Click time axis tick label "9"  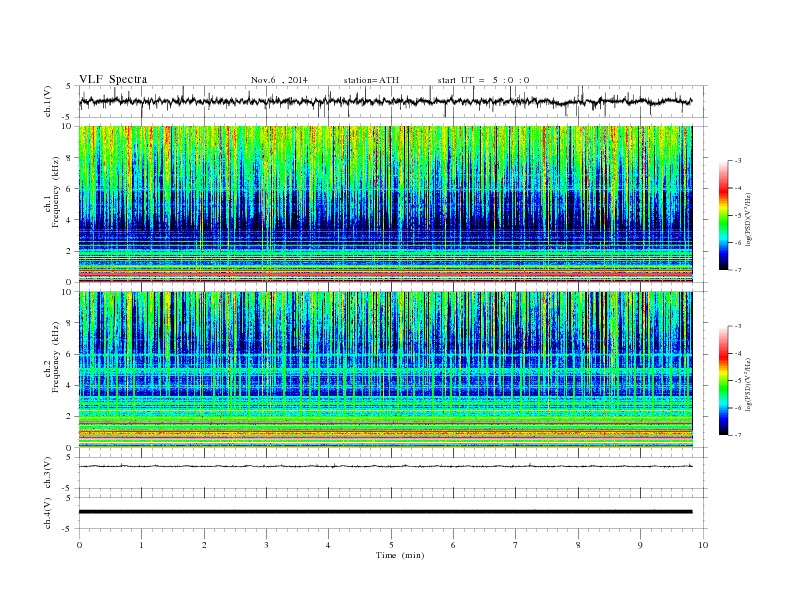click(x=640, y=545)
